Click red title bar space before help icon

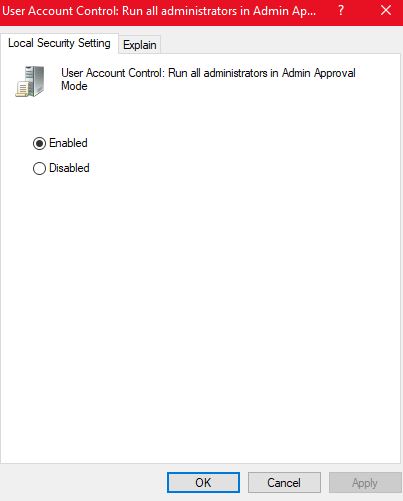point(326,11)
